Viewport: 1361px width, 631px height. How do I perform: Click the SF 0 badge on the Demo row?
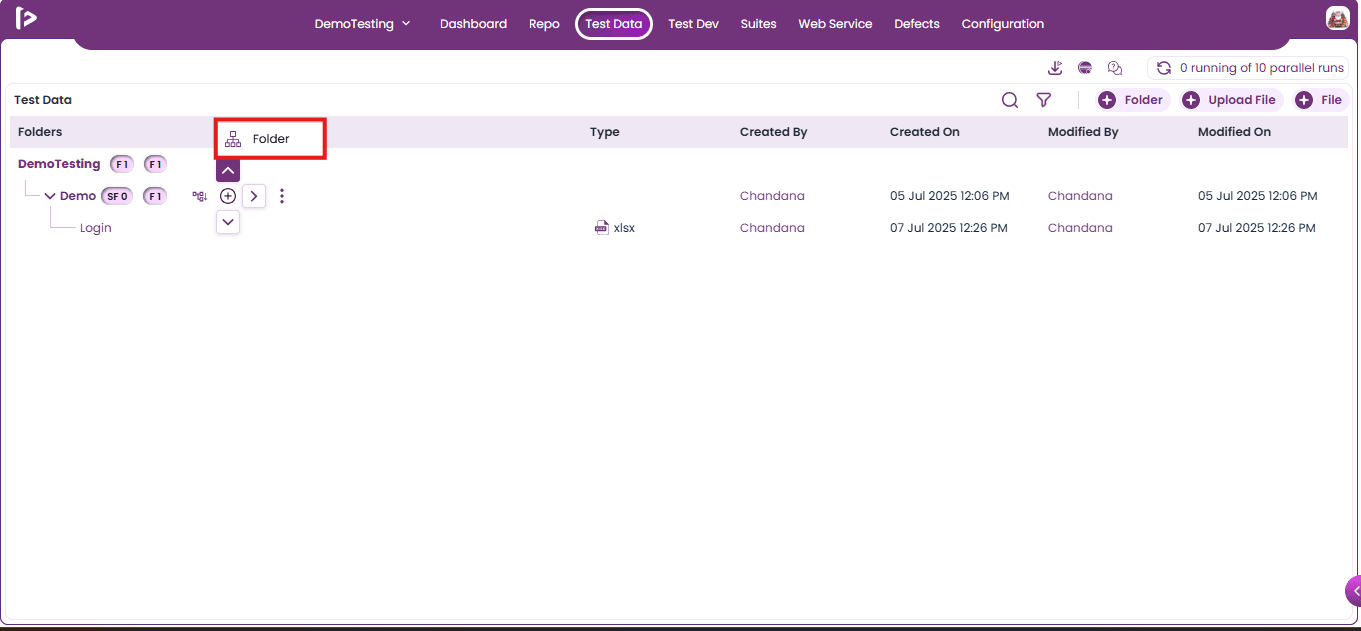point(117,196)
